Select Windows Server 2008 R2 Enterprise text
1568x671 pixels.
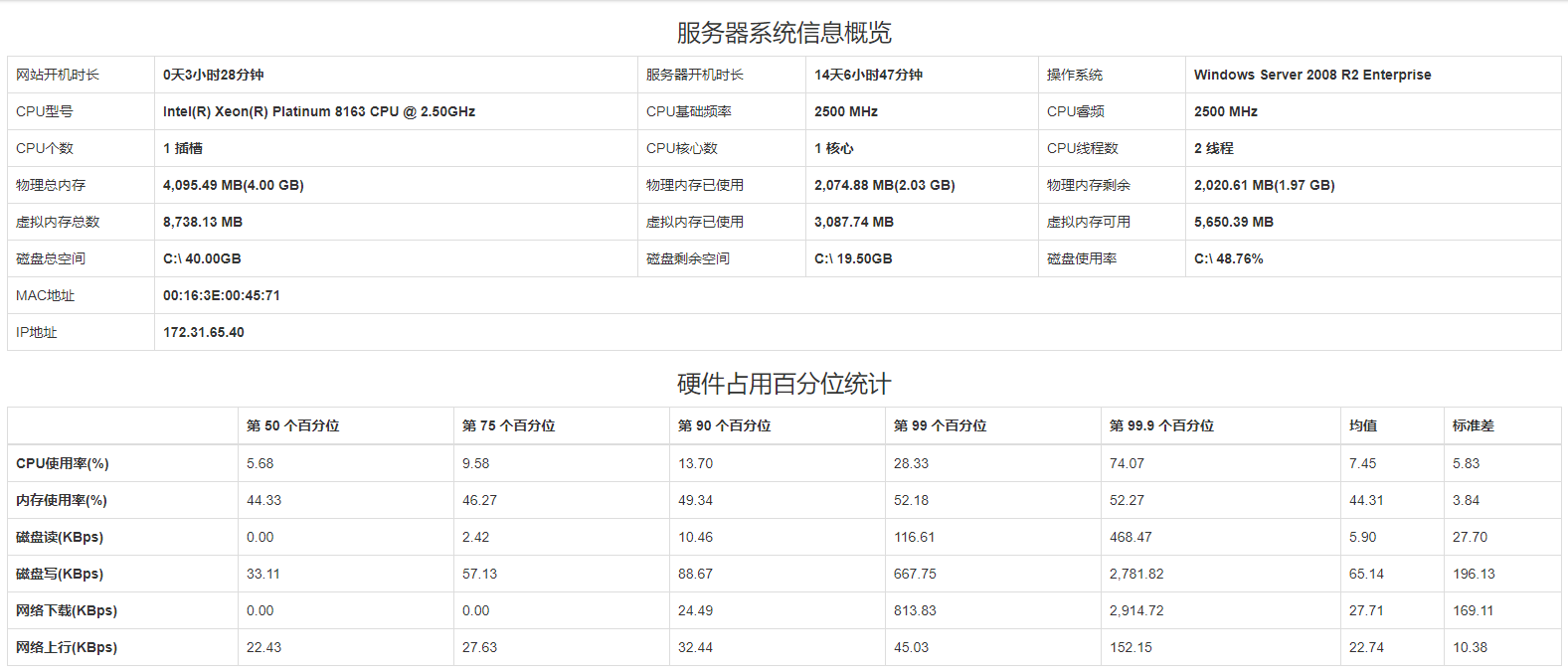point(1312,75)
